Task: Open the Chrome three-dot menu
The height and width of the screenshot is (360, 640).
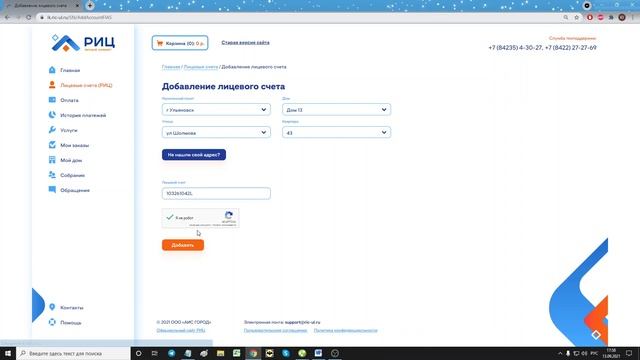Action: coord(633,18)
